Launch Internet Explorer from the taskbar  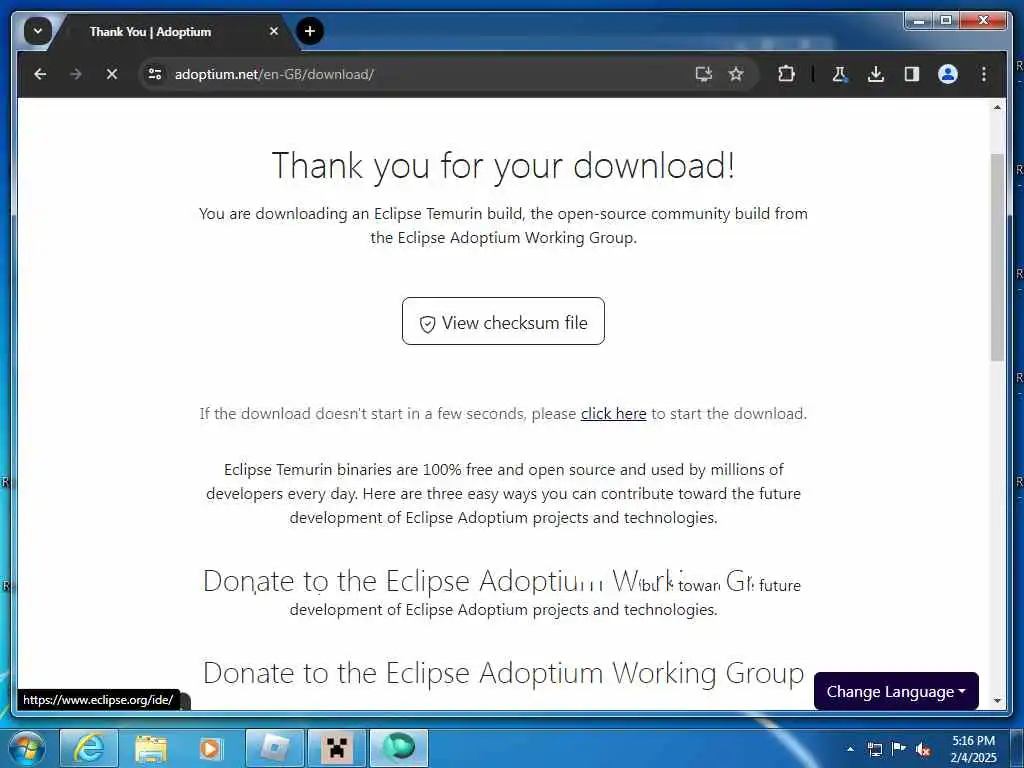[x=89, y=748]
